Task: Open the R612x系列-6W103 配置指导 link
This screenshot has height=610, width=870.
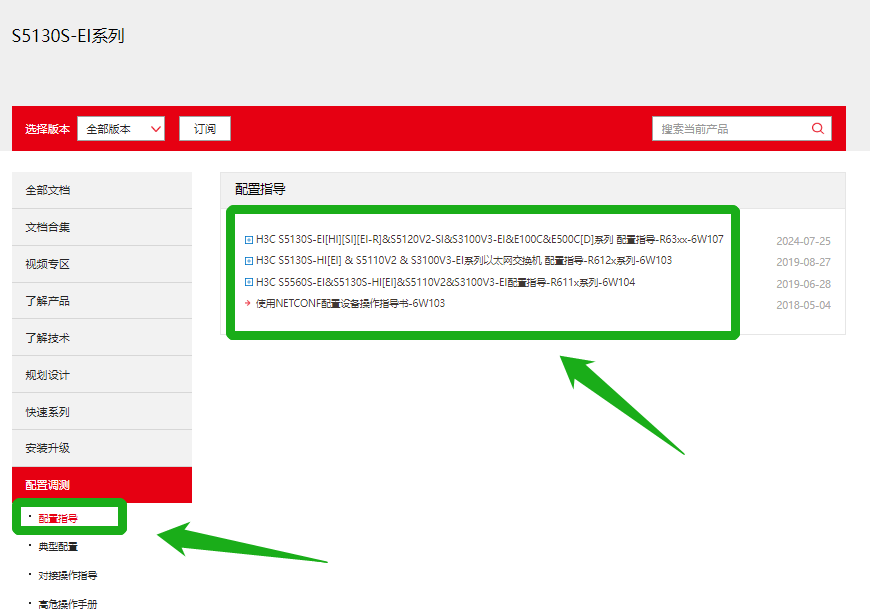Action: pyautogui.click(x=464, y=260)
